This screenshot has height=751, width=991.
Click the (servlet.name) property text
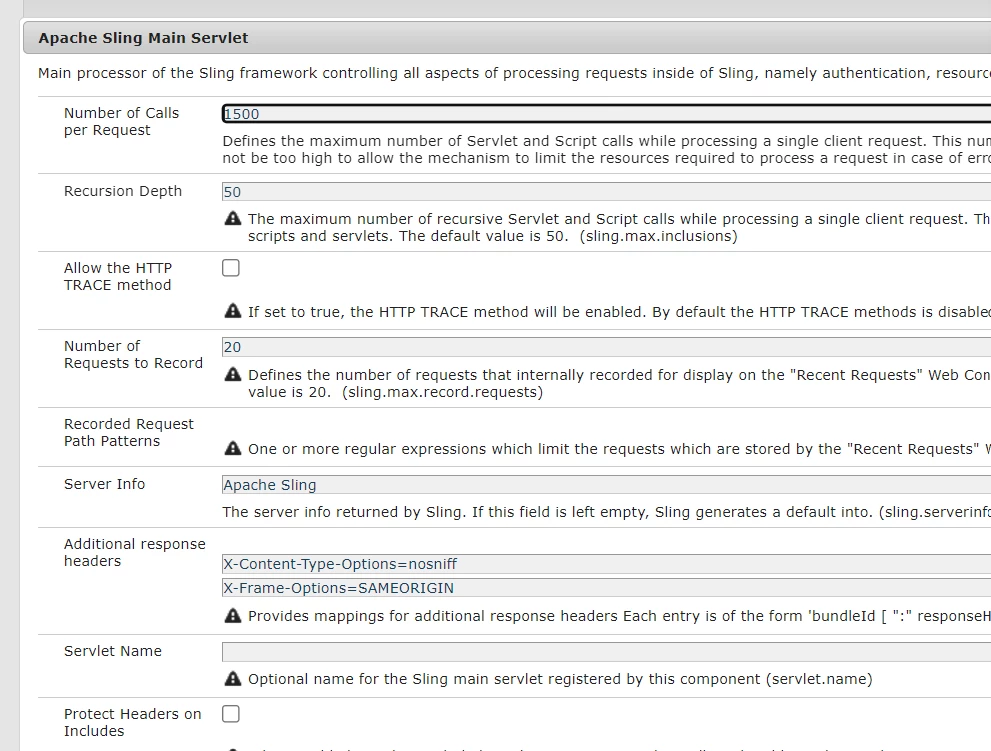click(x=818, y=679)
